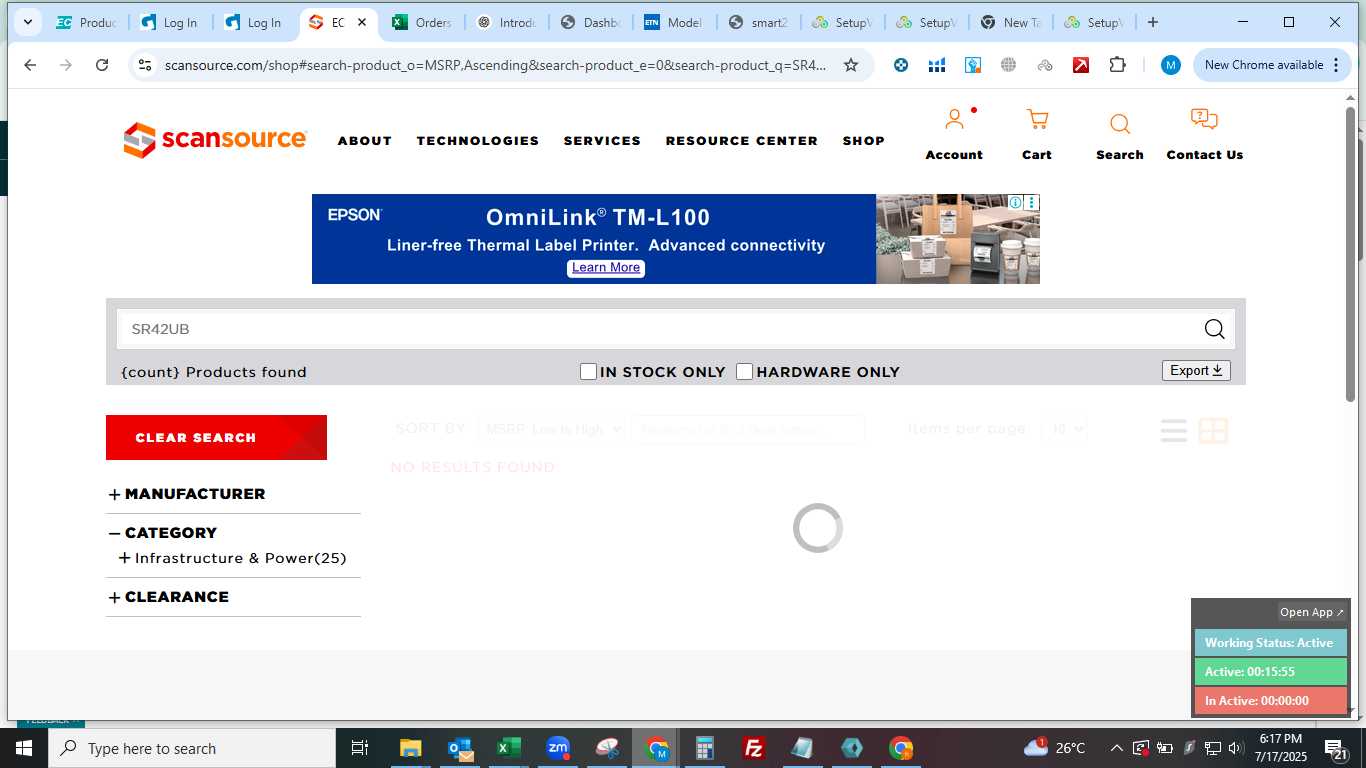1366x768 pixels.
Task: Open the Sort By dropdown
Action: point(551,429)
